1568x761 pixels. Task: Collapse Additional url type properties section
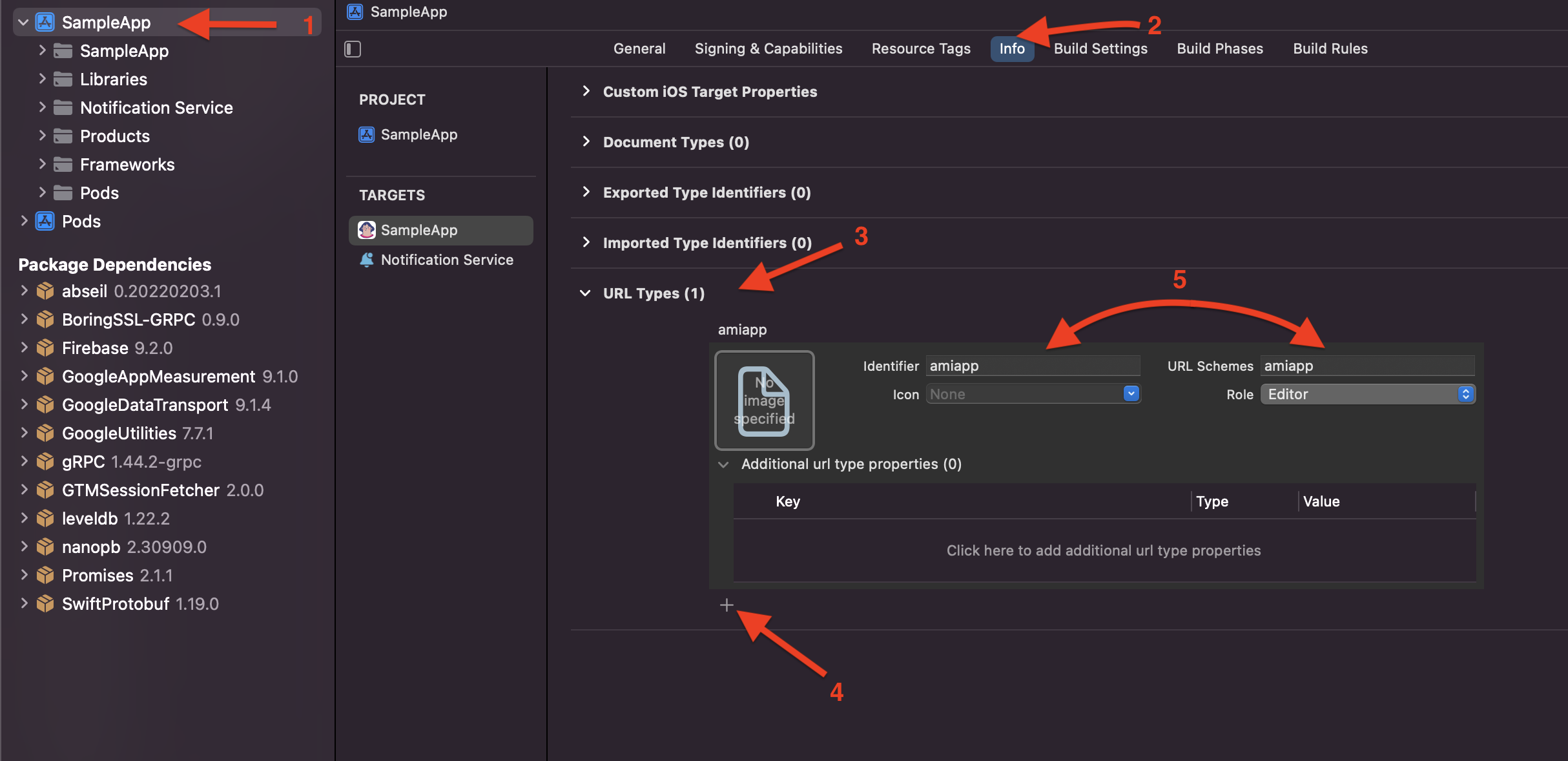tap(723, 464)
